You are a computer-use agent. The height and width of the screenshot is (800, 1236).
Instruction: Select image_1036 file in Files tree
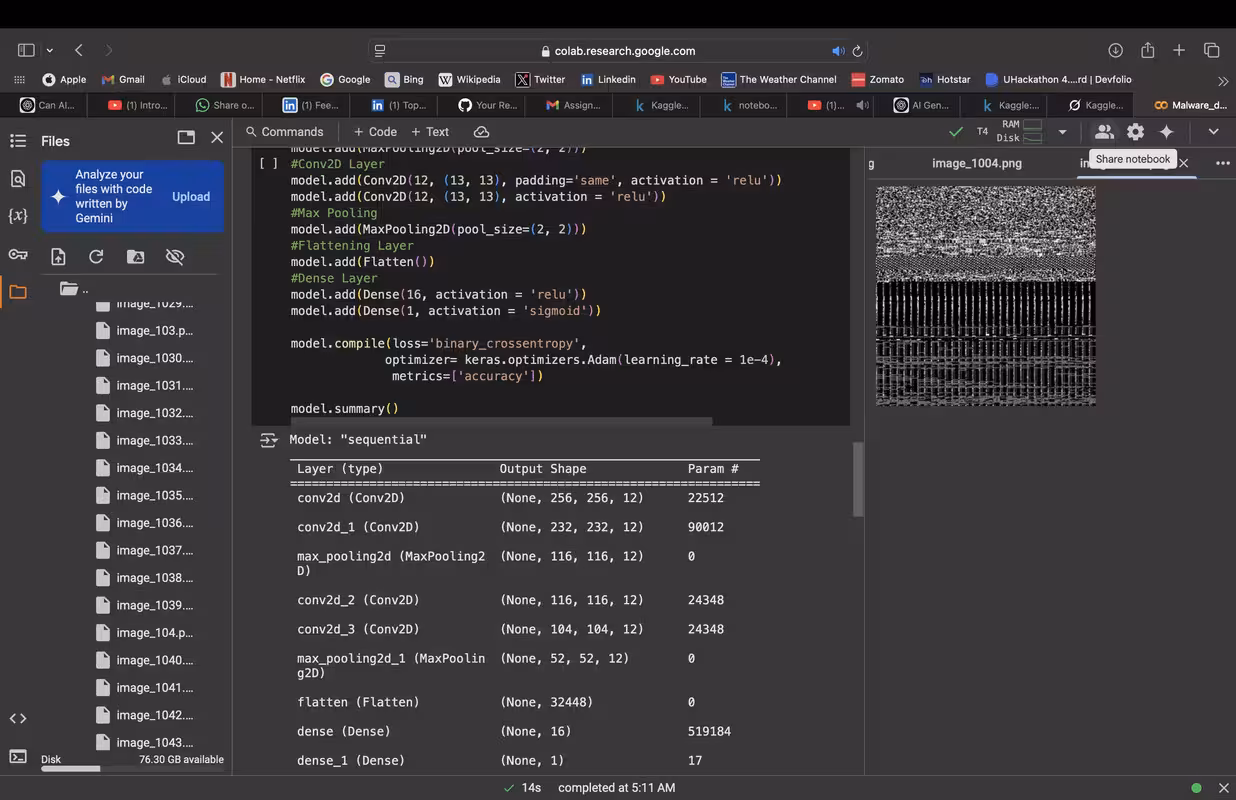(154, 523)
